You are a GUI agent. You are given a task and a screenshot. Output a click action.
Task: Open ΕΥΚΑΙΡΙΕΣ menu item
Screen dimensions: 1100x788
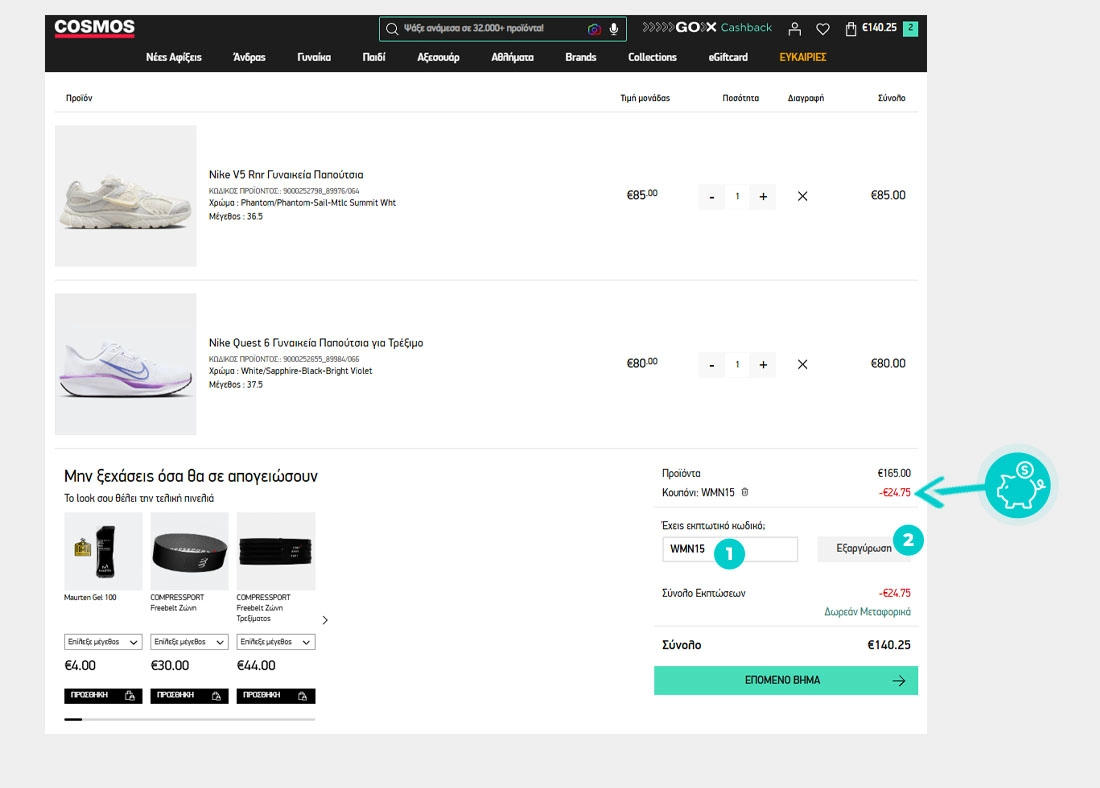(803, 58)
